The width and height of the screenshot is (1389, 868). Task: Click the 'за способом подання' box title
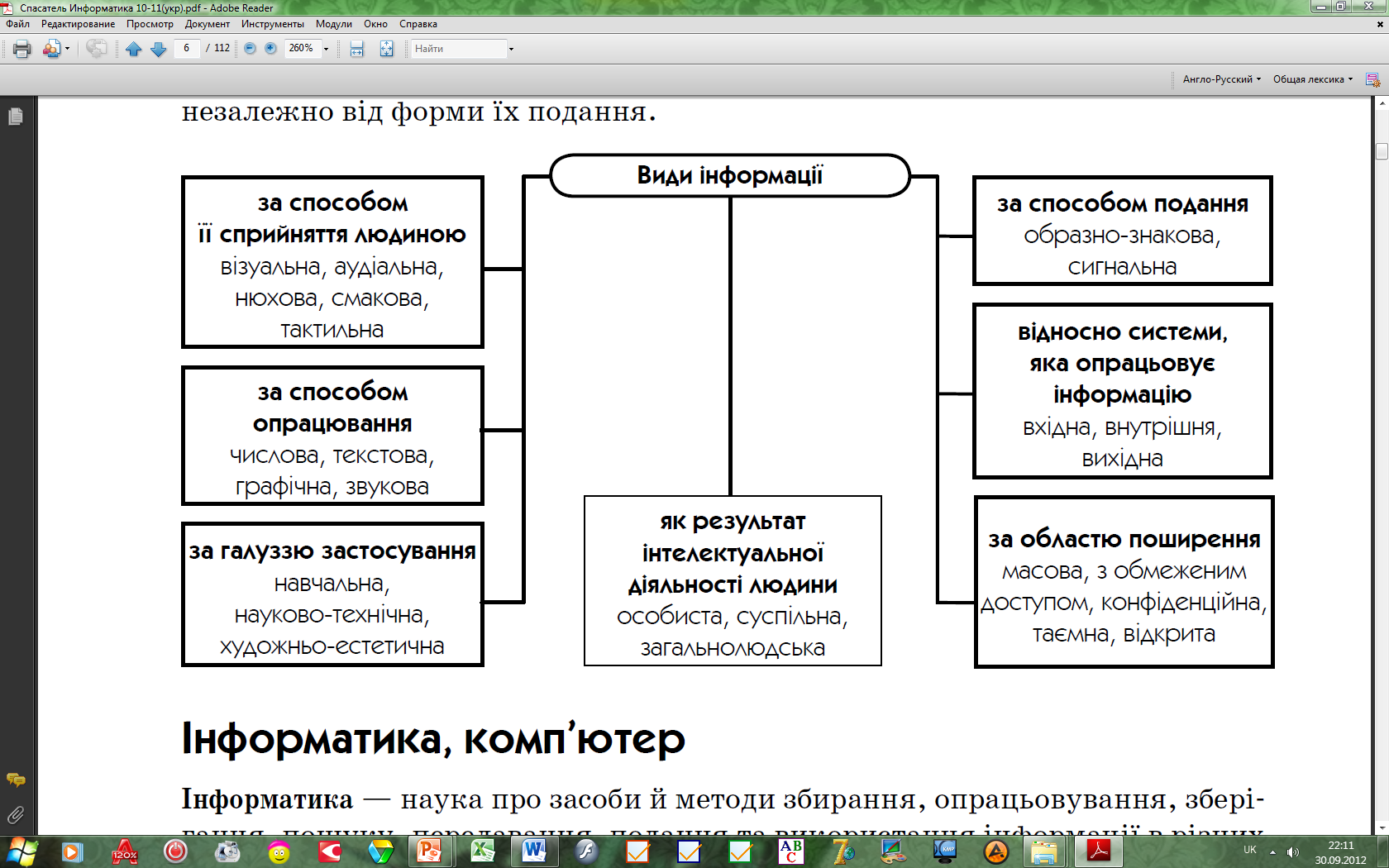pyautogui.click(x=1122, y=204)
